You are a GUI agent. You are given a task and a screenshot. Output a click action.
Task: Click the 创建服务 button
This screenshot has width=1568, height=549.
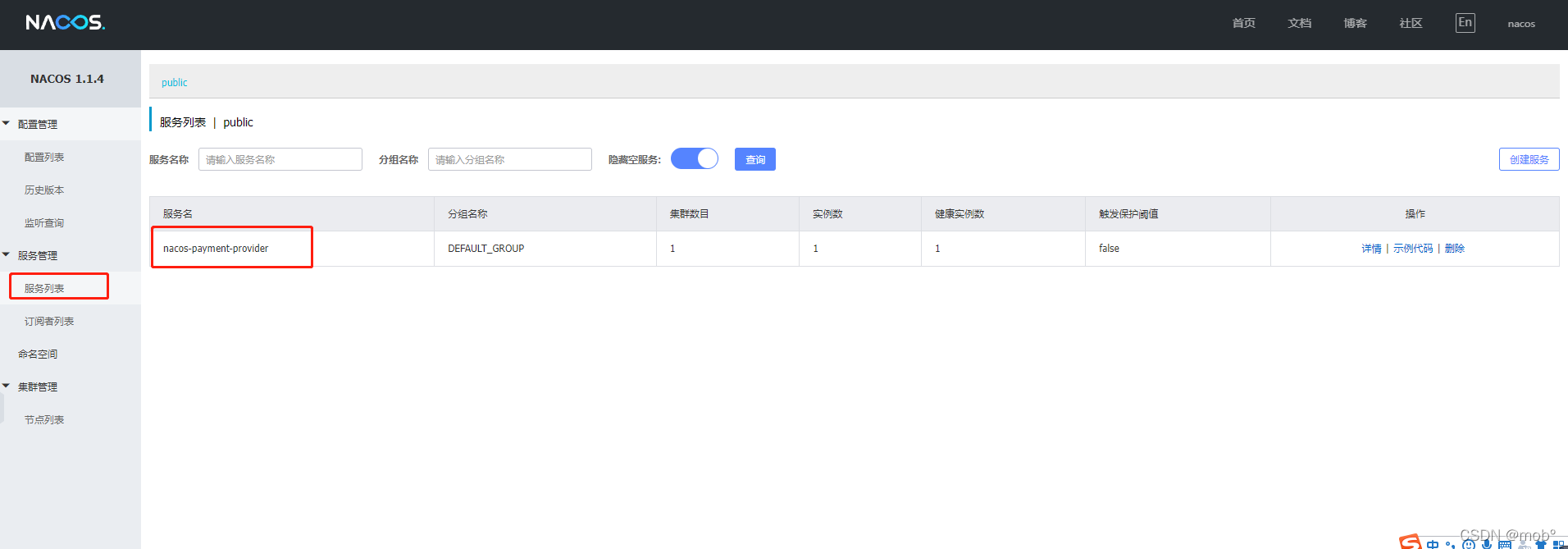[1529, 159]
